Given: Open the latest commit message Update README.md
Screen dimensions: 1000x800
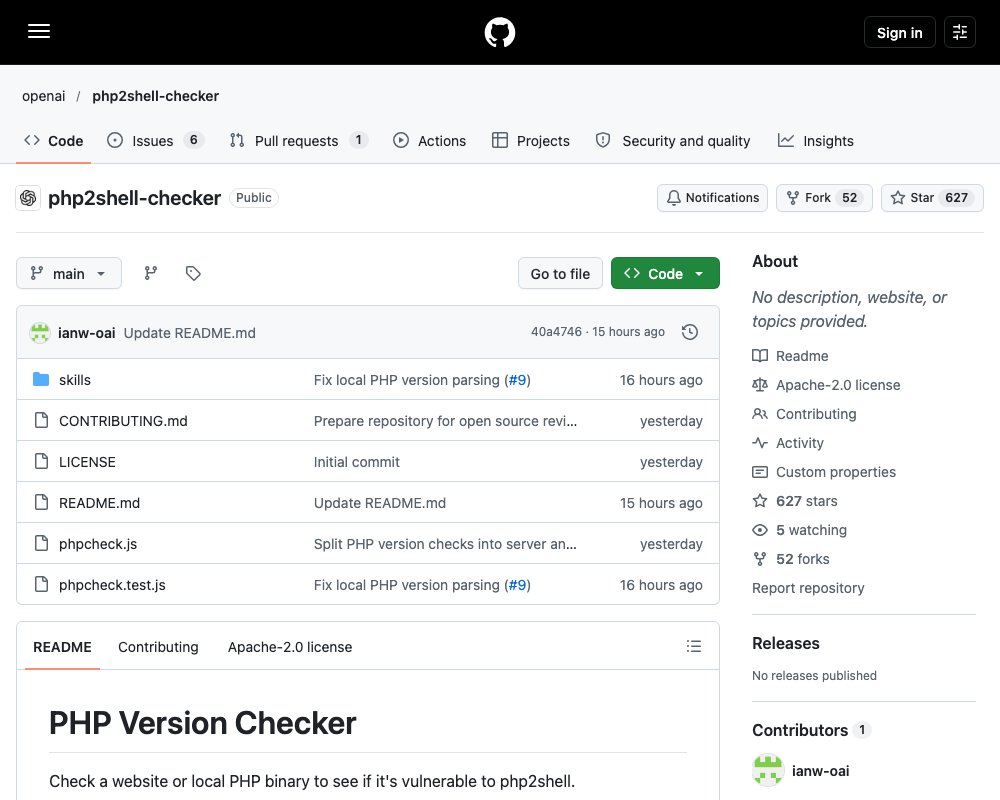Looking at the screenshot, I should click(189, 332).
